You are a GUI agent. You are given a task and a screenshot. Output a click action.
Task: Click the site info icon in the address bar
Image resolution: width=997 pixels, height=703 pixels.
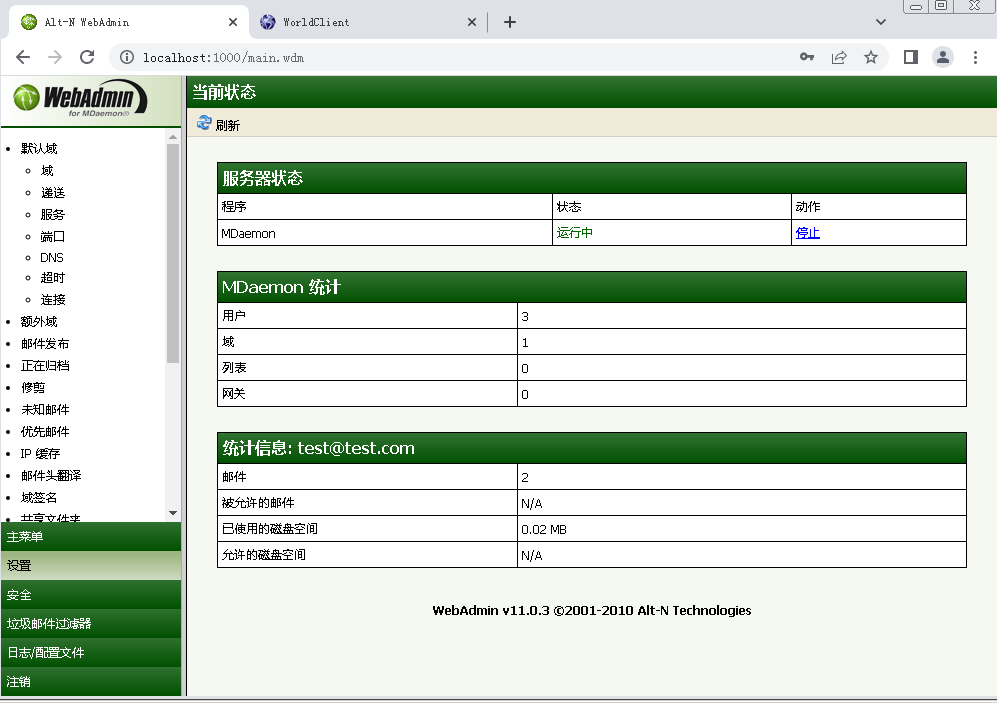tap(127, 57)
